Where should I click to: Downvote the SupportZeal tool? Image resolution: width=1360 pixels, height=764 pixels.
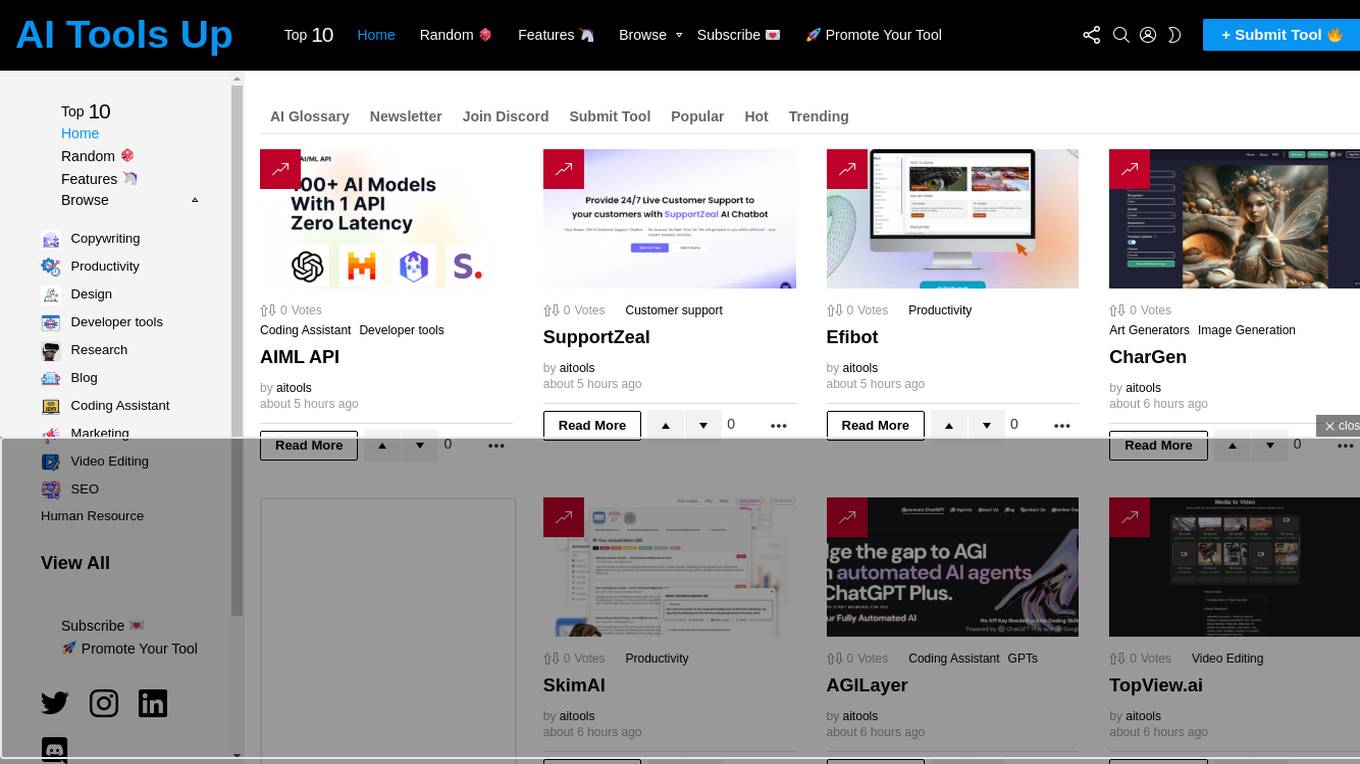[703, 425]
